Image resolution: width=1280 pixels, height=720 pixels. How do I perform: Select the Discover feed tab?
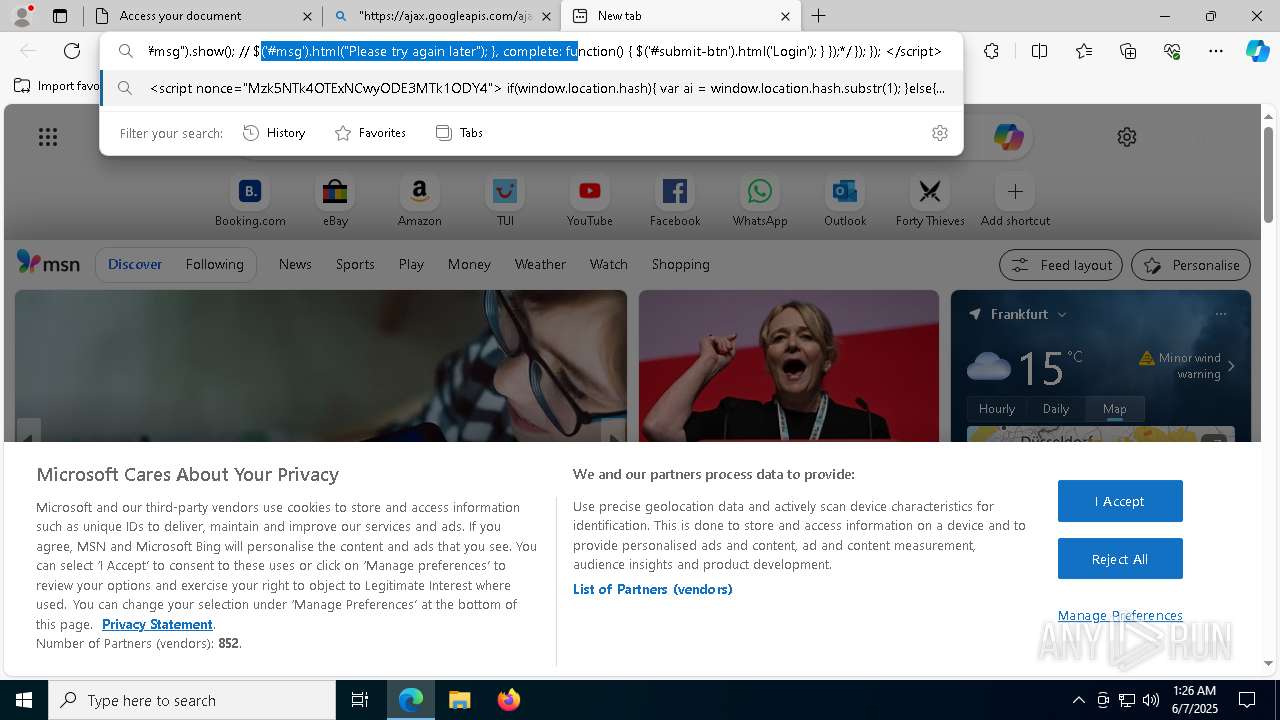pos(135,265)
